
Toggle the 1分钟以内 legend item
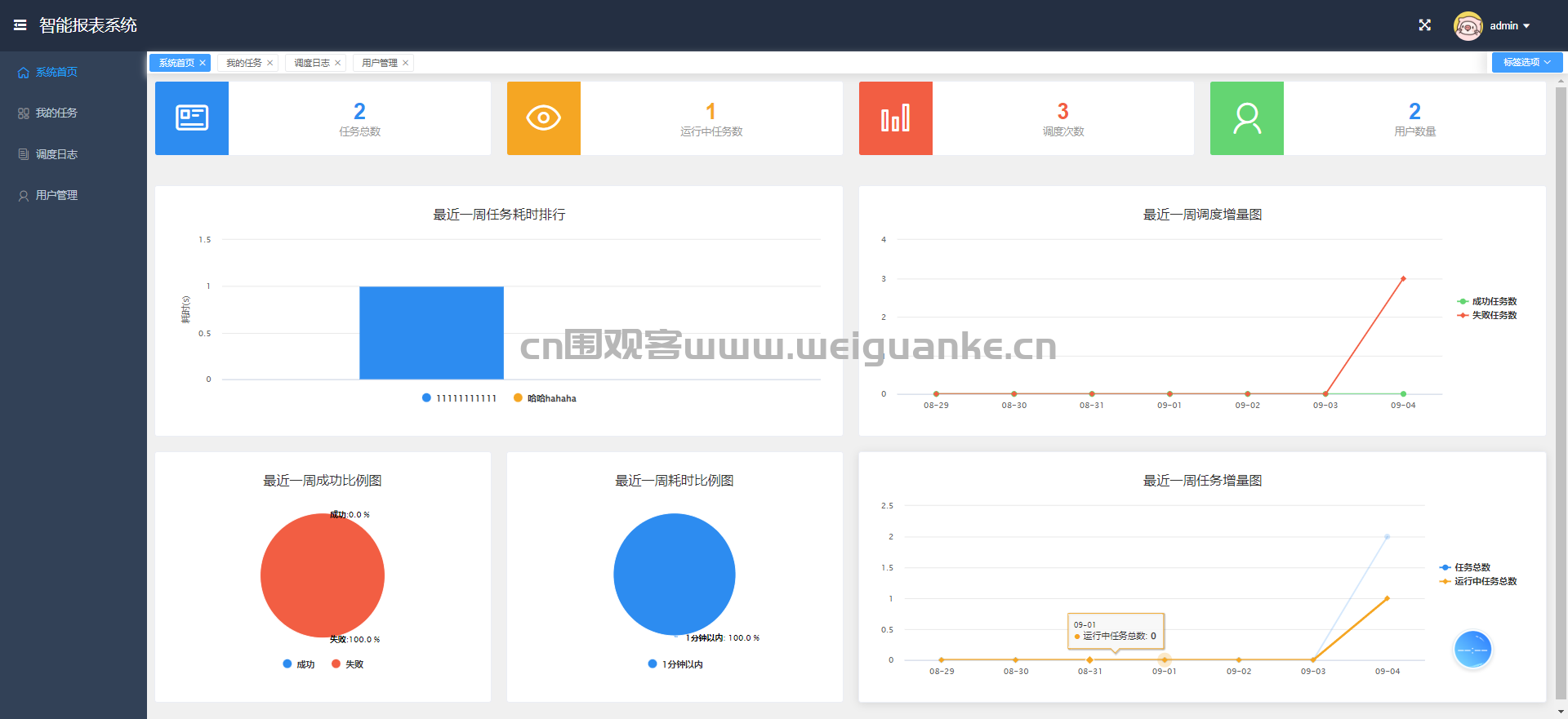pyautogui.click(x=675, y=664)
